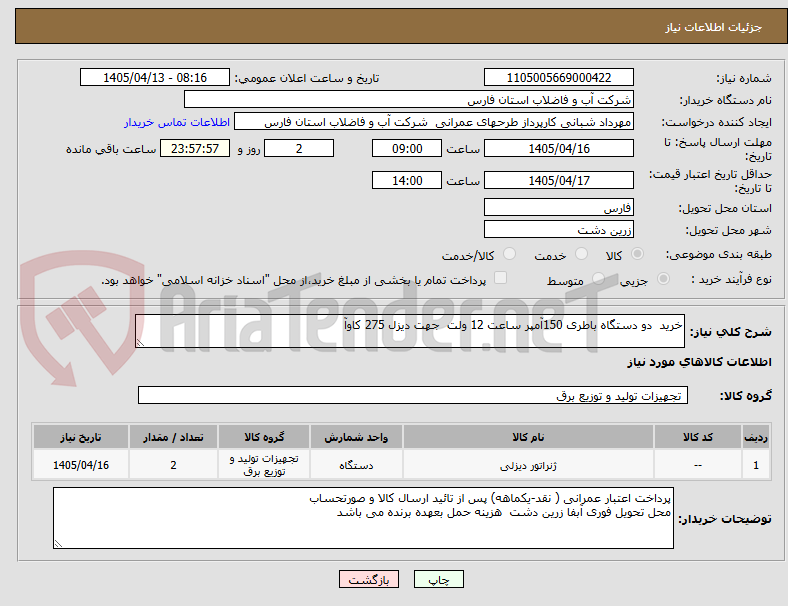
Task: Click the table cell with date 1405/04/16
Action: tap(81, 465)
